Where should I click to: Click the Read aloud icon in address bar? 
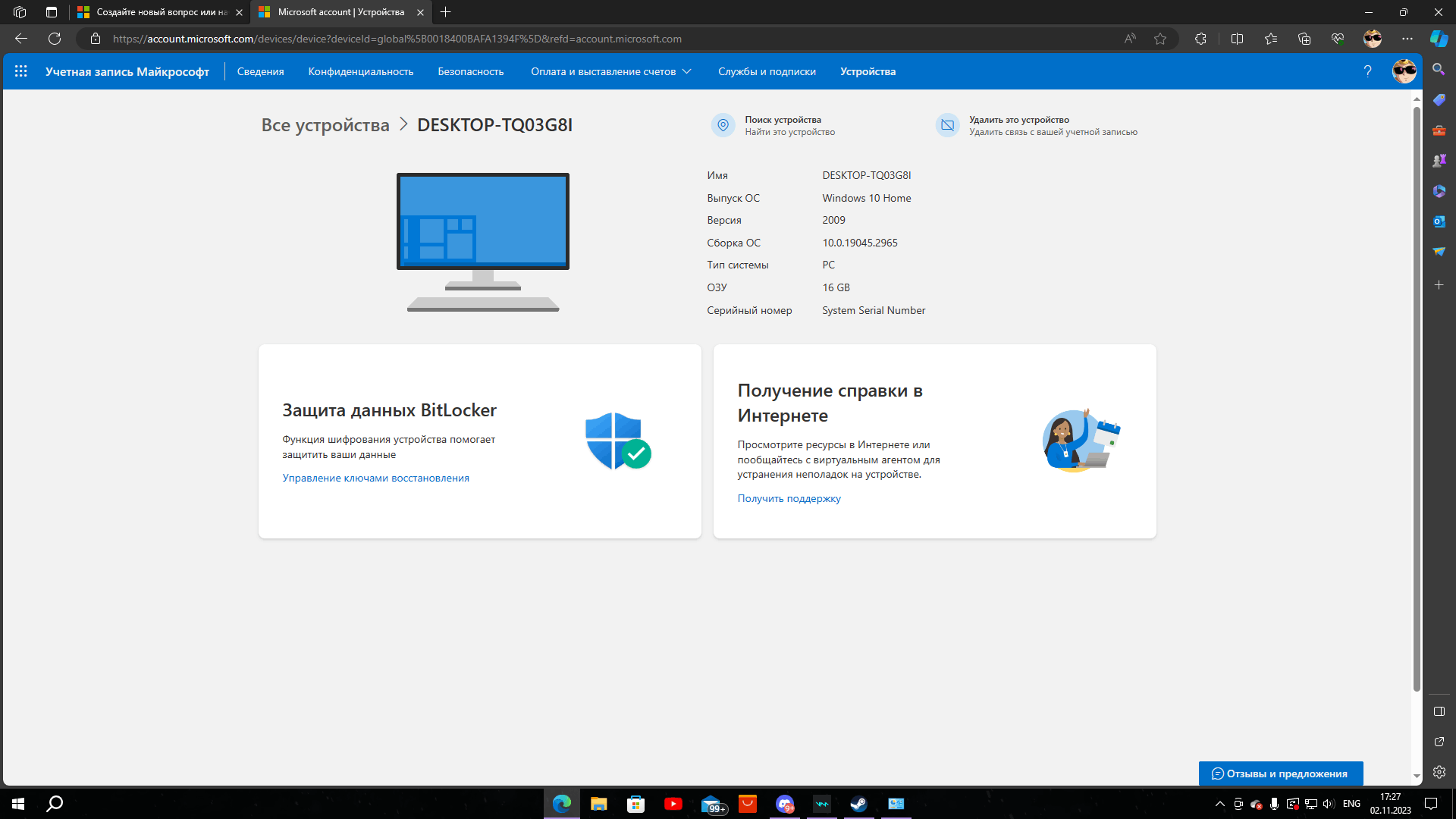(1130, 39)
